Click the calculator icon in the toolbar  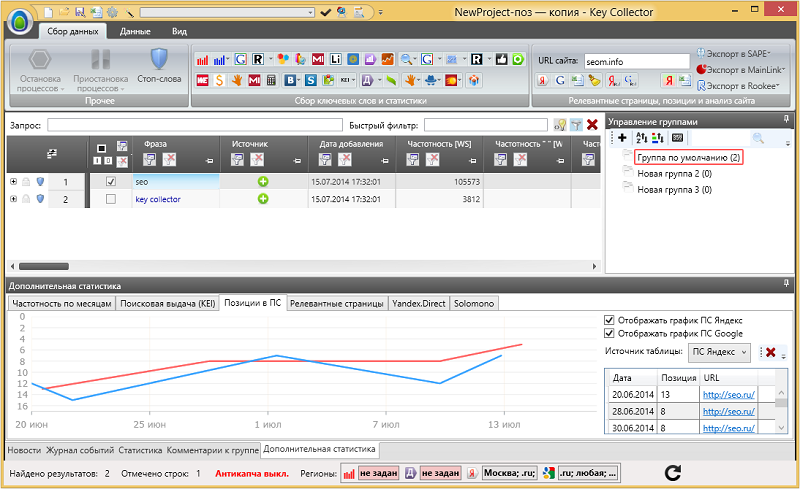coord(271,80)
